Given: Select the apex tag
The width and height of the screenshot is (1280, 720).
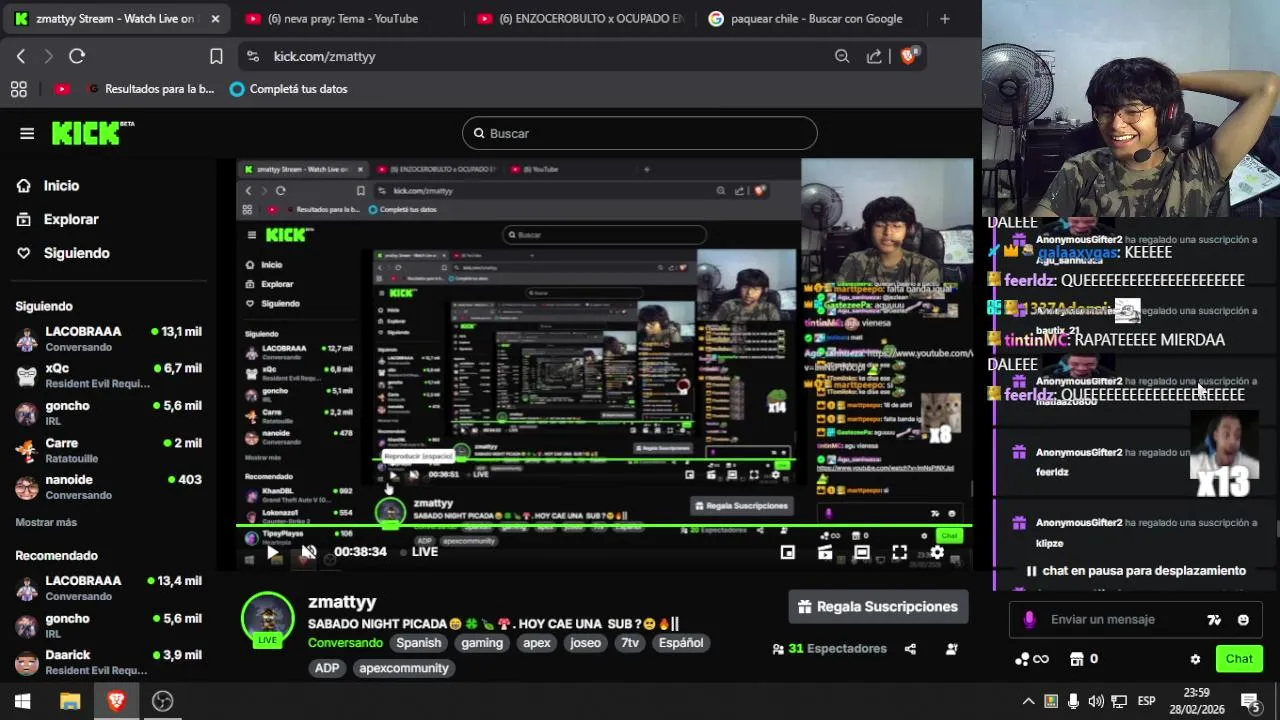Looking at the screenshot, I should (x=537, y=643).
